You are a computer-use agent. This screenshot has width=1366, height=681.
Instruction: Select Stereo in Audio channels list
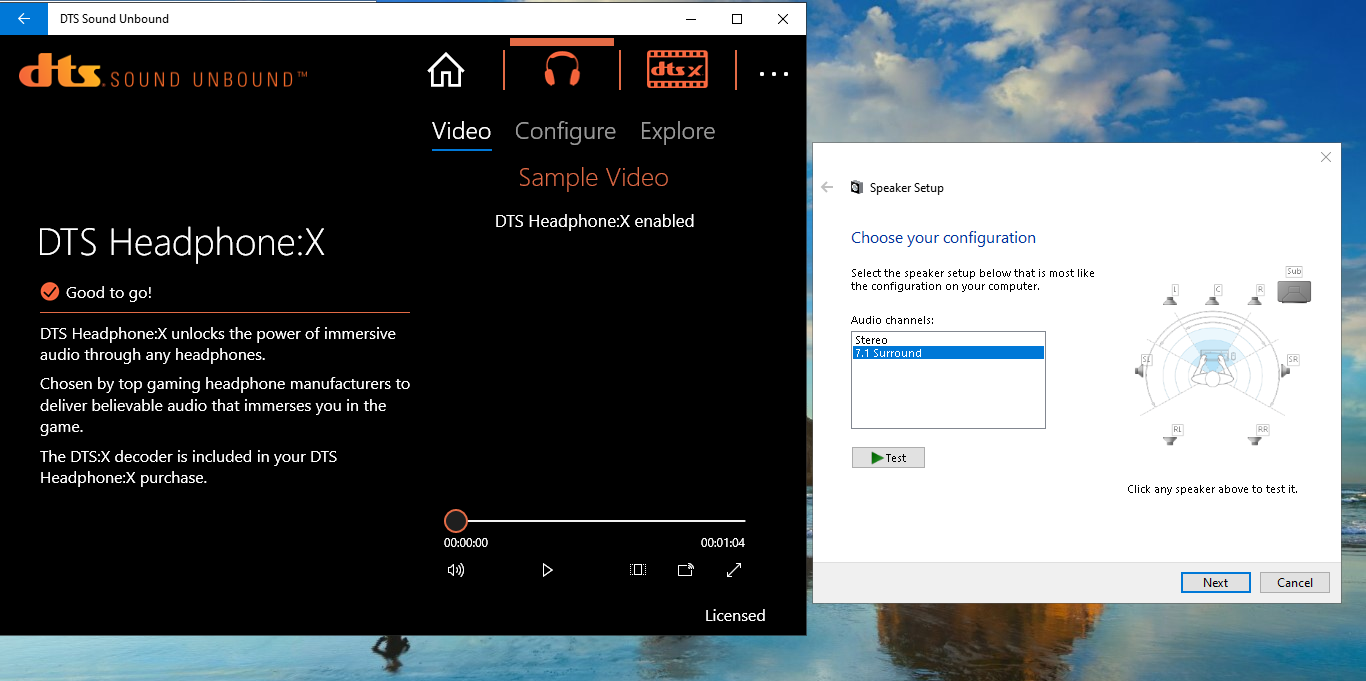coord(948,340)
